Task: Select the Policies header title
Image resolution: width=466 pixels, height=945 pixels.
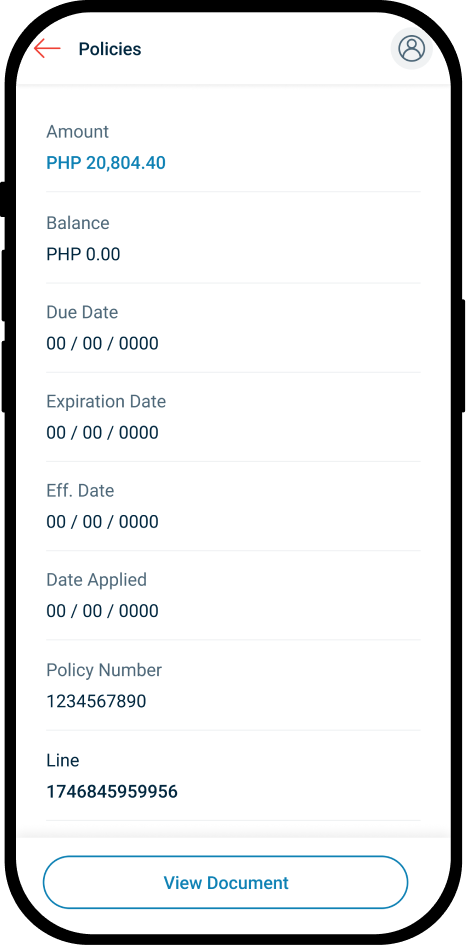Action: 110,49
